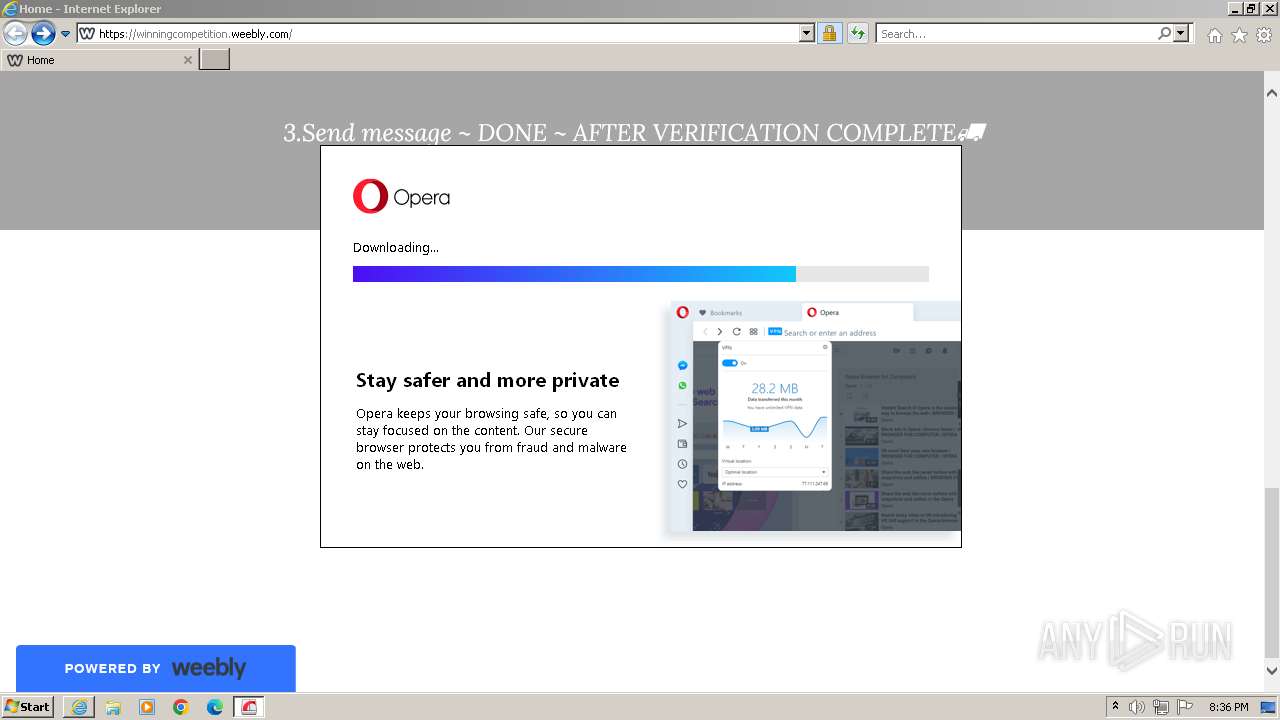Click the Action Center flag icon
Screen dimensions: 1280x720
click(x=1184, y=707)
